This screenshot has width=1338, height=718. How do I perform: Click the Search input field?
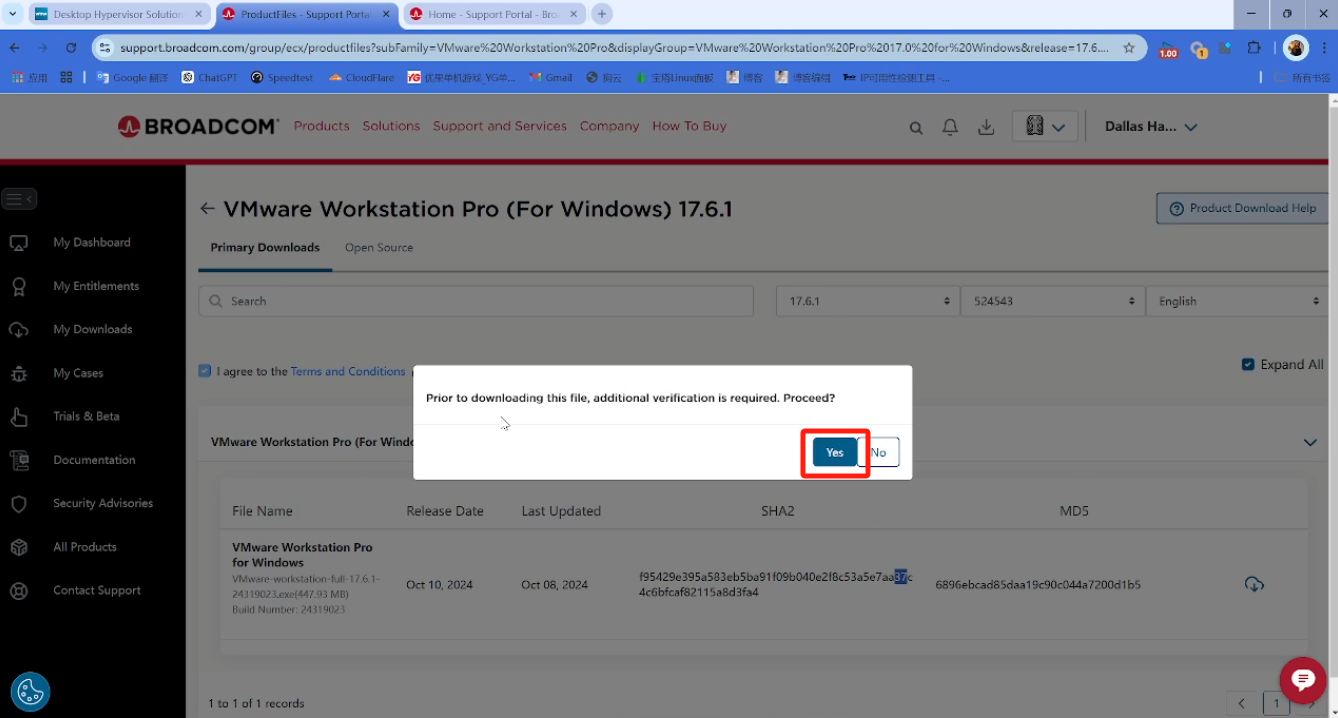(476, 301)
